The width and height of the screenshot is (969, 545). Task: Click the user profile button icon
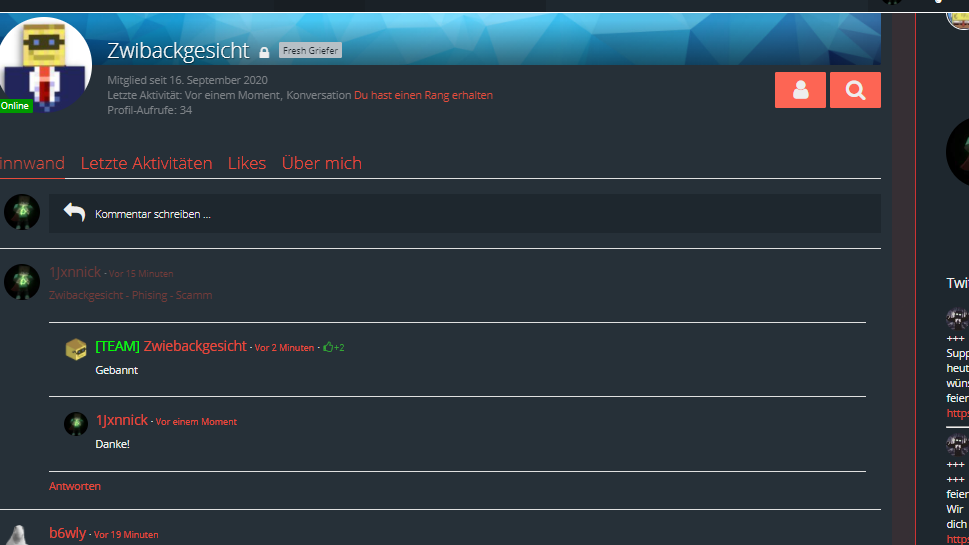[x=800, y=90]
